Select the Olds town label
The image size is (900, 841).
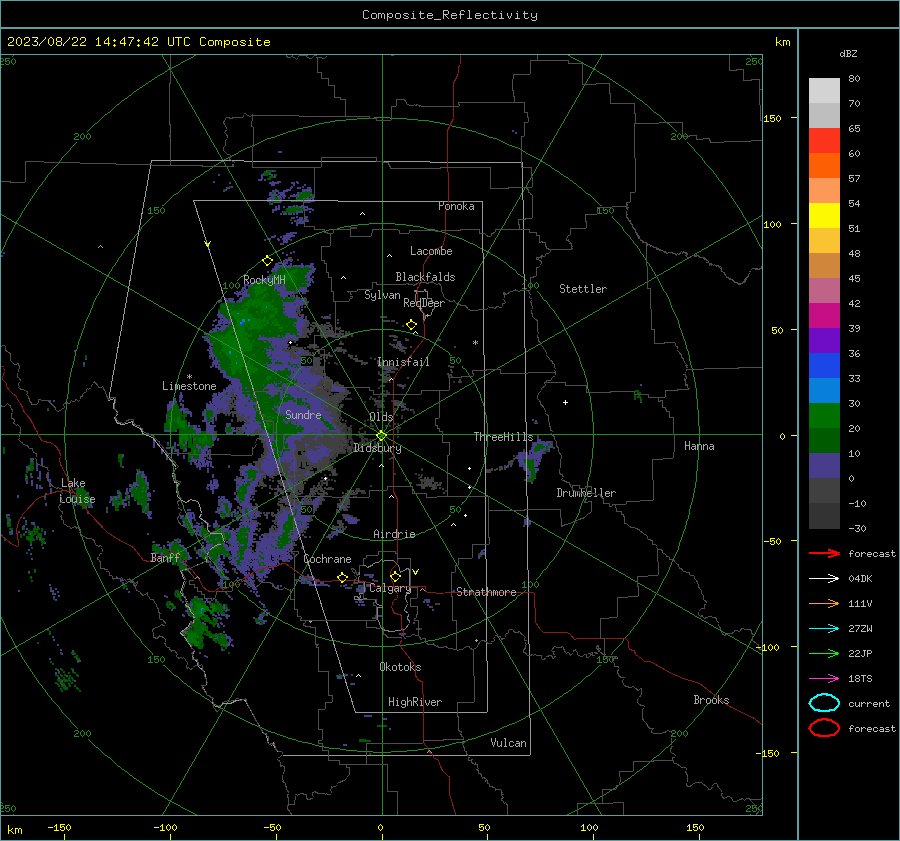381,417
